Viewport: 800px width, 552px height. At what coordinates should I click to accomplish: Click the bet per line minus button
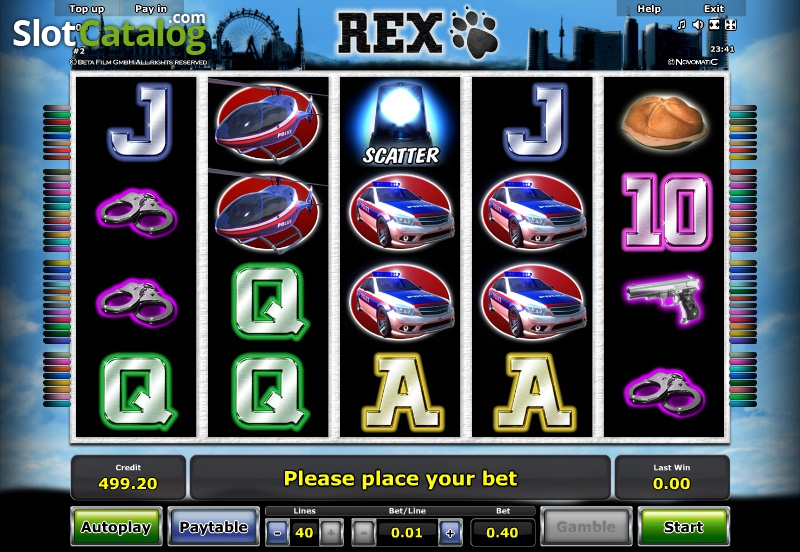coord(363,533)
